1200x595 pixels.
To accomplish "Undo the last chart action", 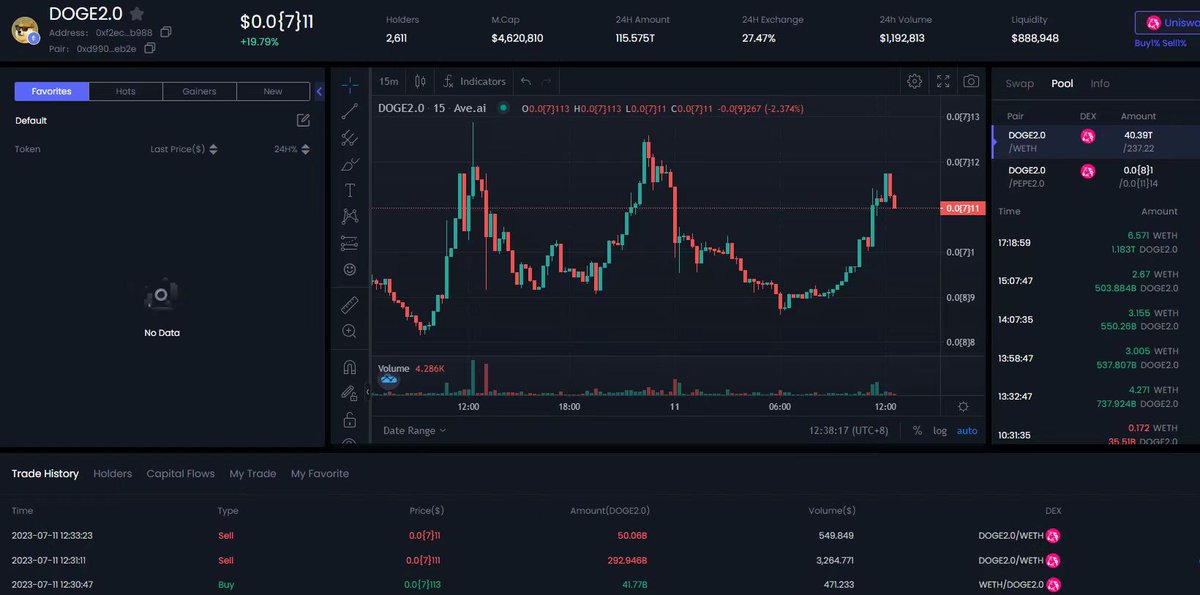I will [x=526, y=81].
